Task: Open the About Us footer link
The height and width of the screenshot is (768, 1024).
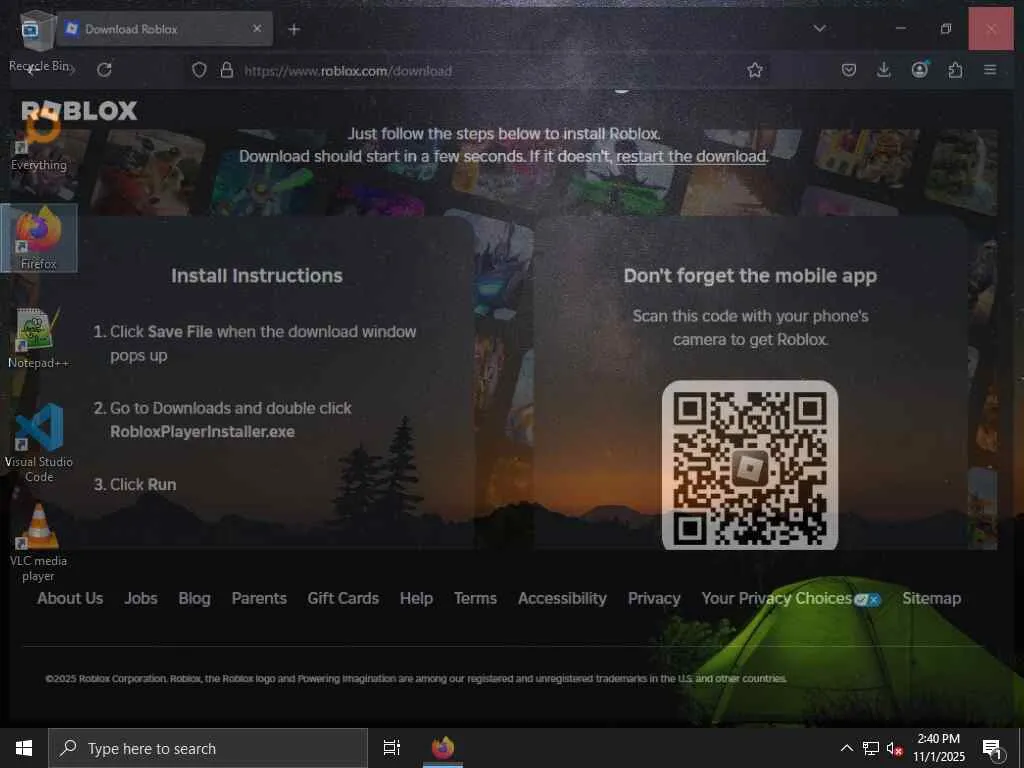Action: tap(70, 598)
